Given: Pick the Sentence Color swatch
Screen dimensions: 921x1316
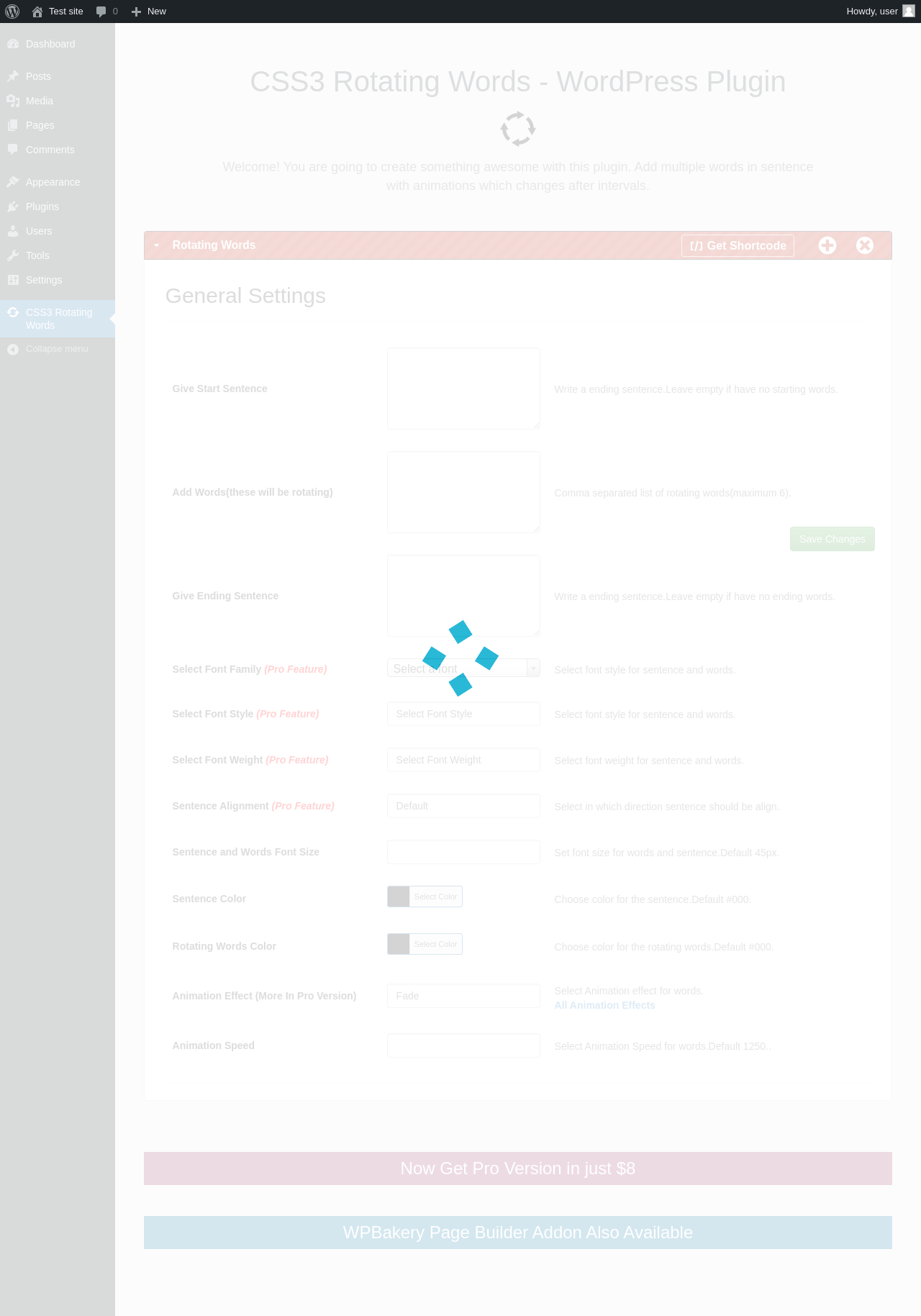Looking at the screenshot, I should [x=399, y=897].
